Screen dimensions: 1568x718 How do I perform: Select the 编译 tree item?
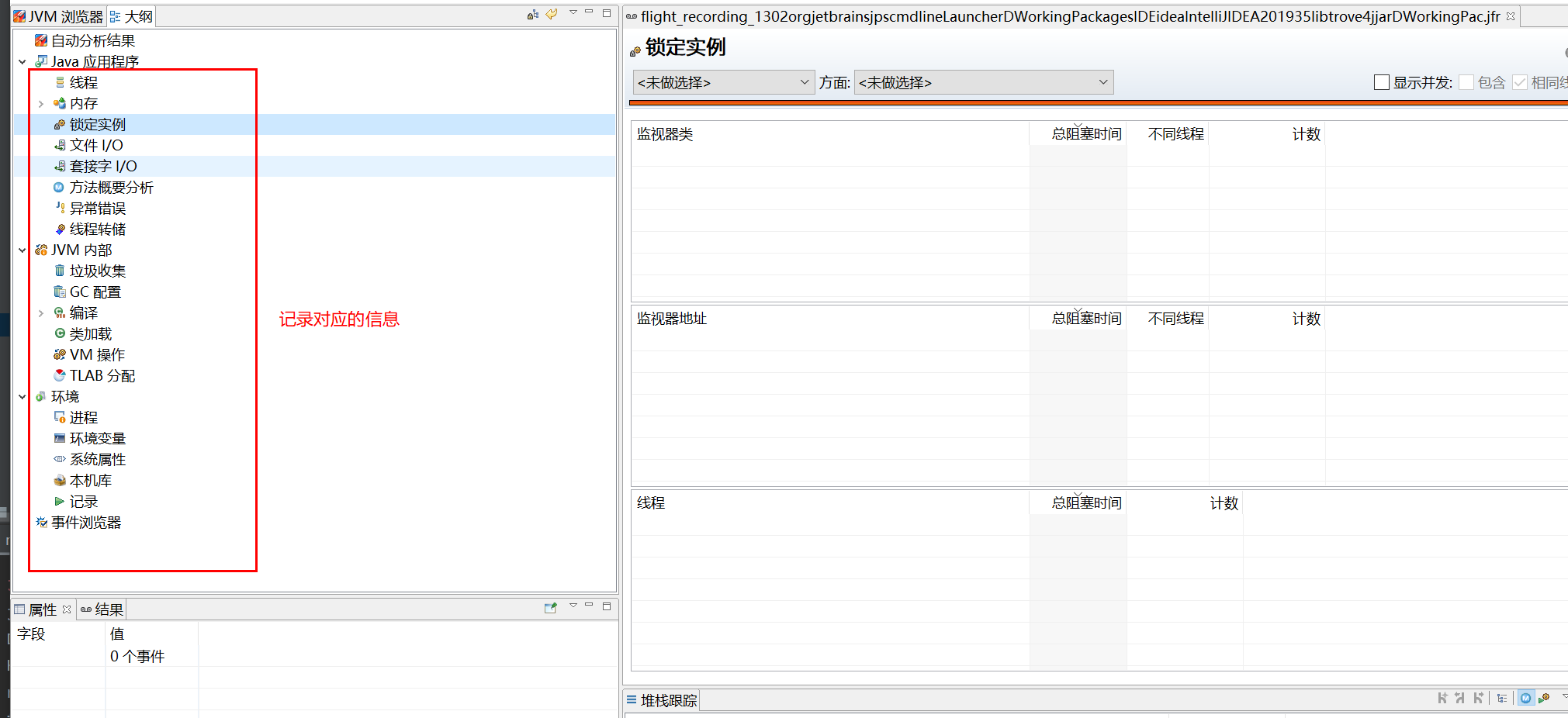click(84, 312)
